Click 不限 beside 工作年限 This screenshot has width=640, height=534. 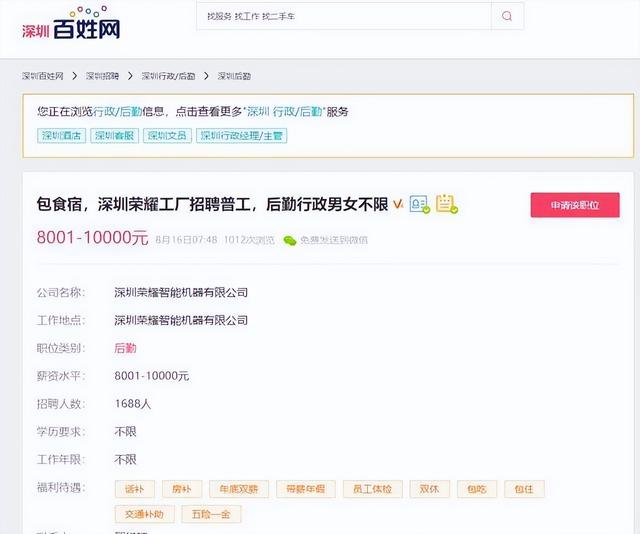click(125, 459)
